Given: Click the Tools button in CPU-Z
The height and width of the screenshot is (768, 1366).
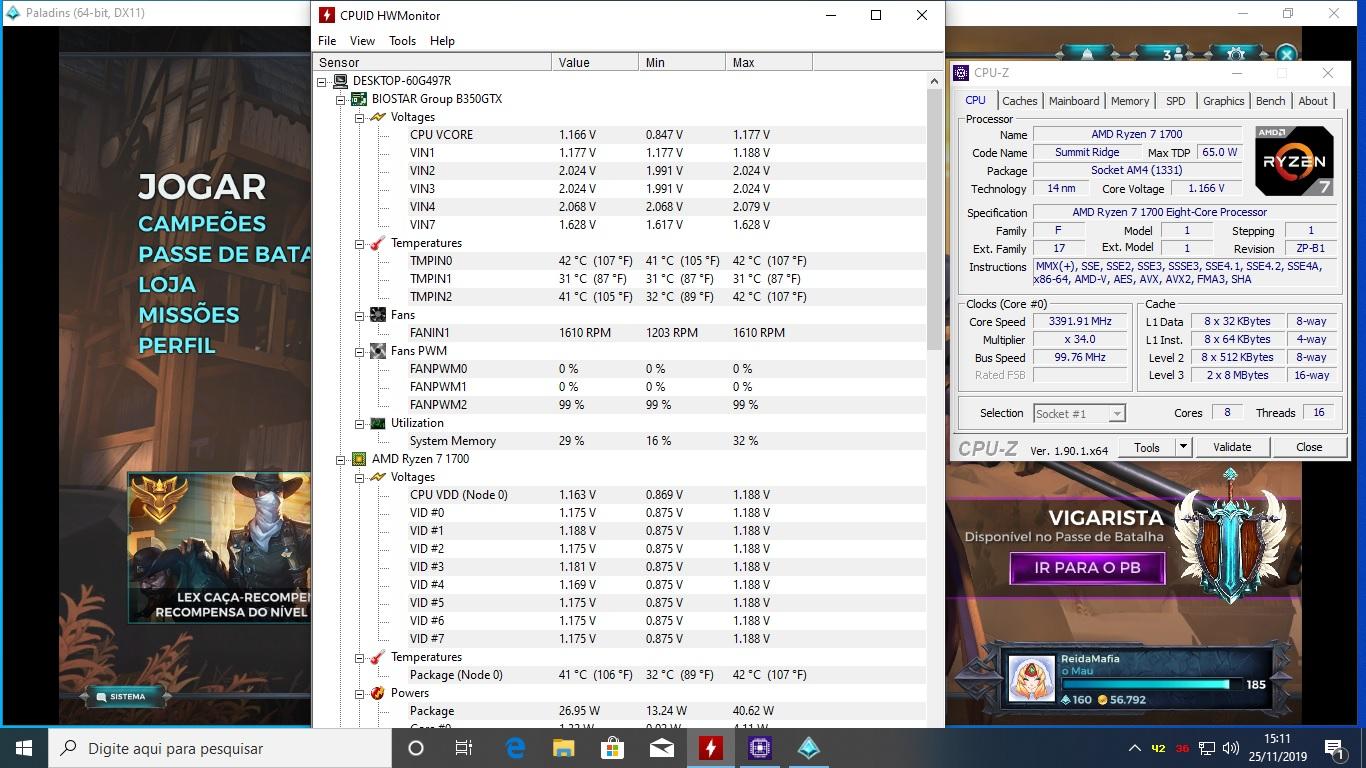Looking at the screenshot, I should (x=1147, y=447).
